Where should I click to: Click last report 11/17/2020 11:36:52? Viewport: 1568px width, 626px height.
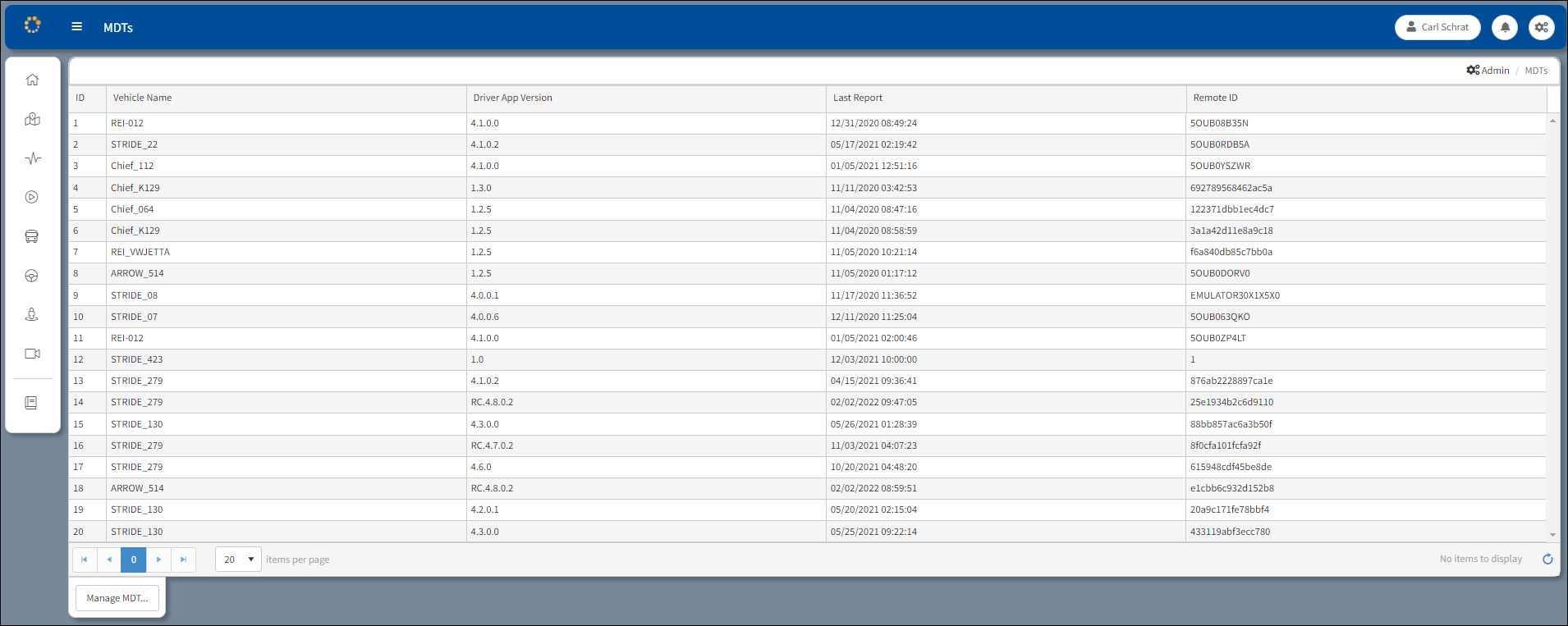click(x=873, y=295)
